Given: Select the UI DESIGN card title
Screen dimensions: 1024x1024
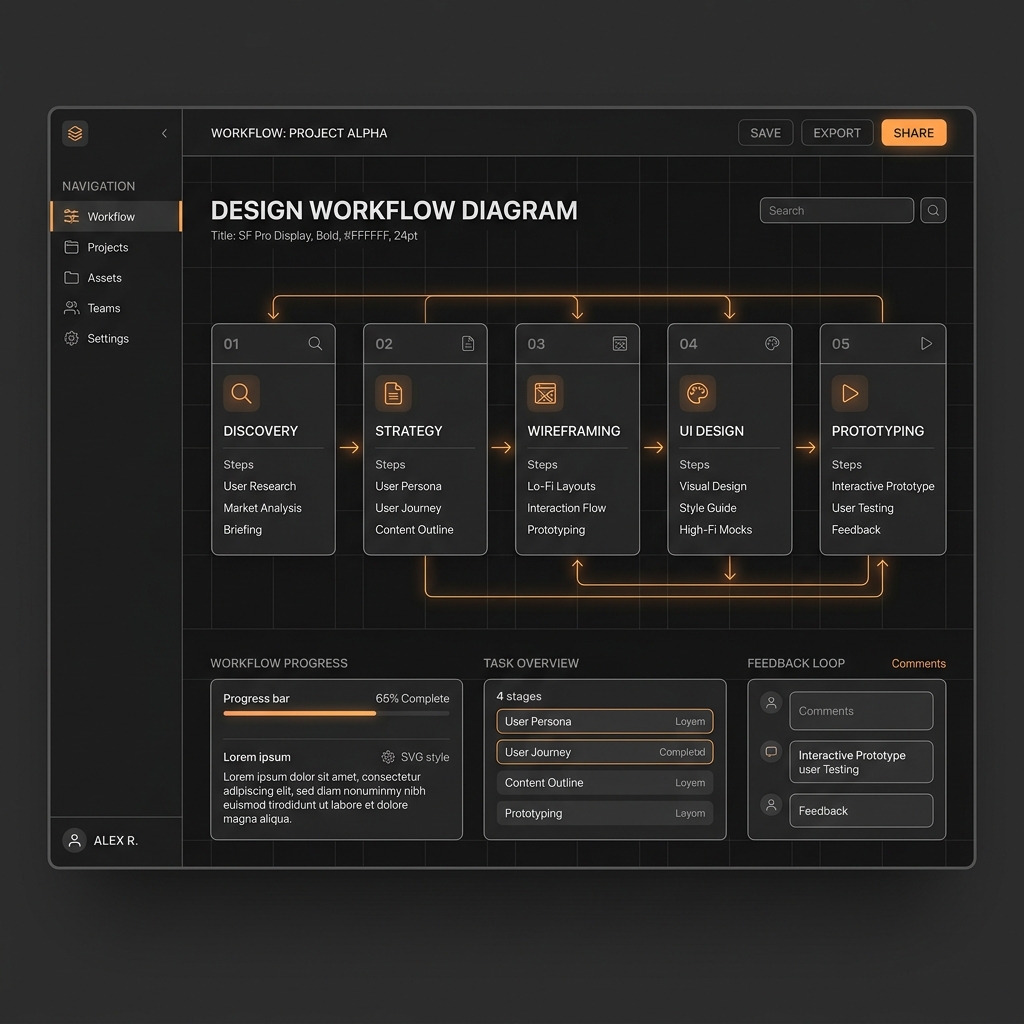Looking at the screenshot, I should (x=711, y=431).
